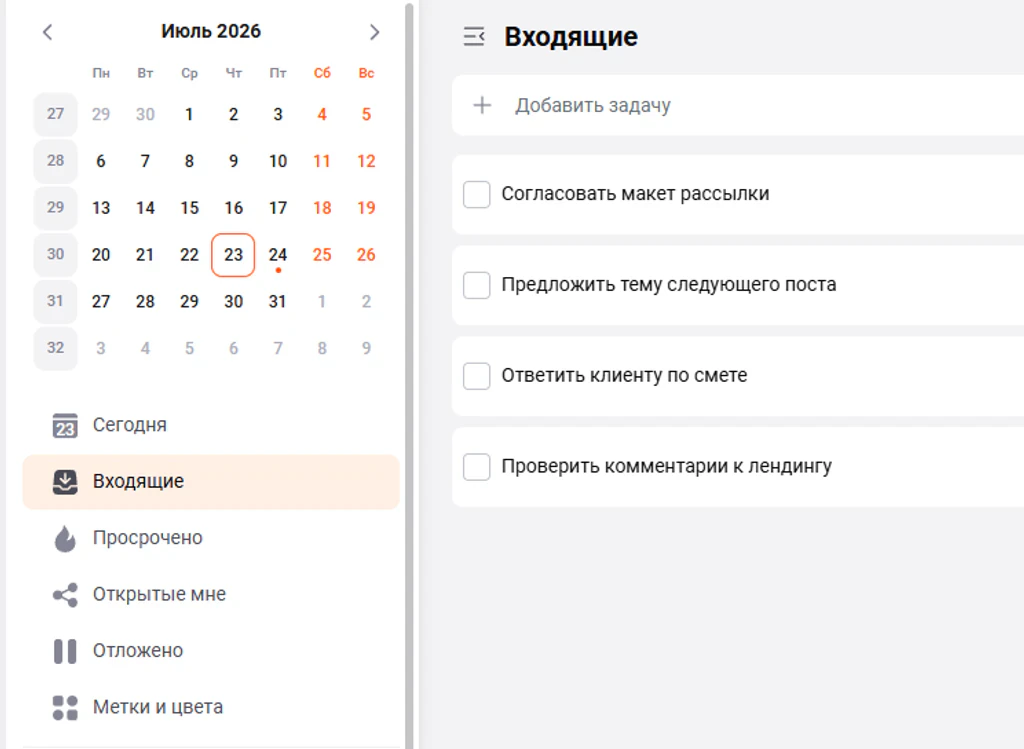Click the Добавить задачу input field

click(x=738, y=105)
